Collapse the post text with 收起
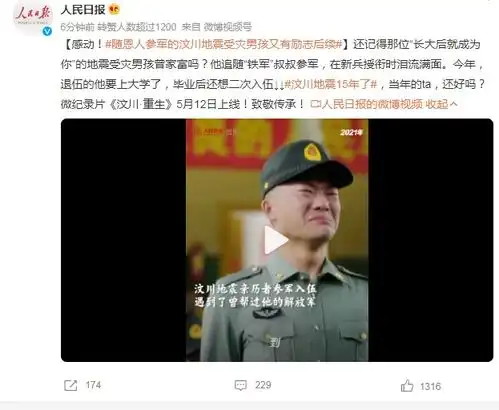Viewport: 499px width, 410px height. pyautogui.click(x=441, y=104)
